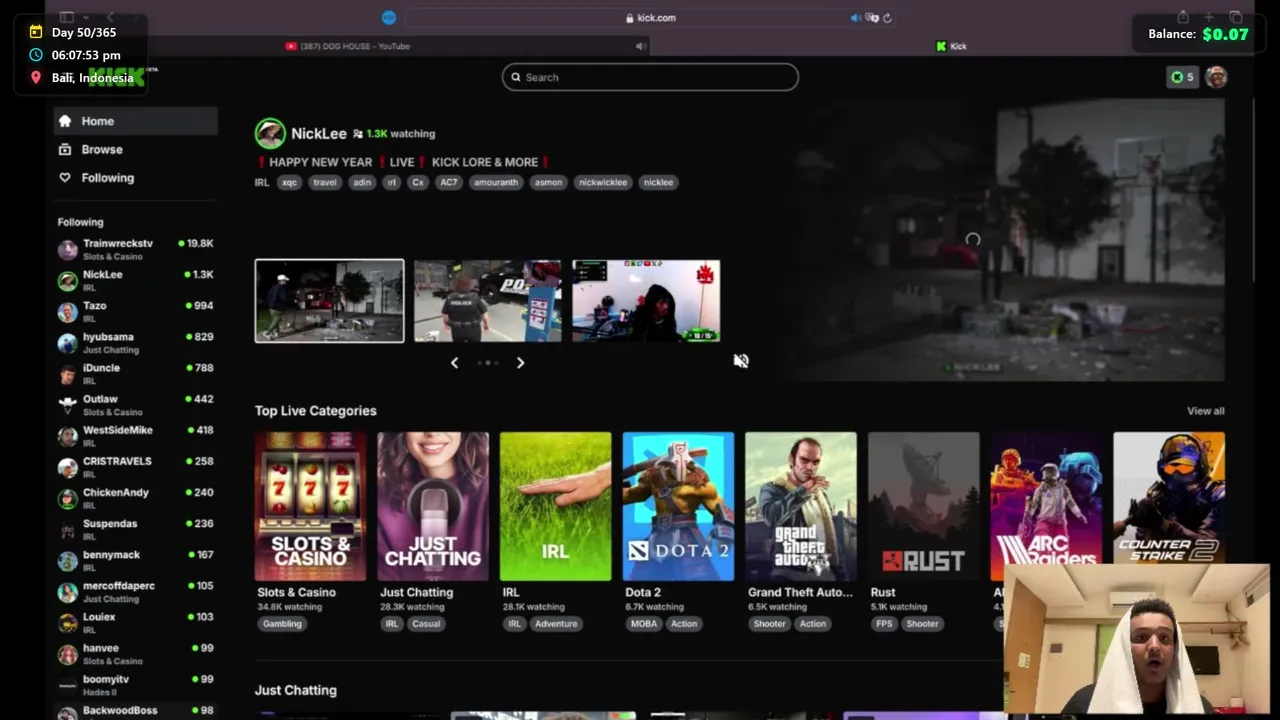Click the MOBA tag under Dota 2
This screenshot has height=720, width=1280.
[x=643, y=623]
